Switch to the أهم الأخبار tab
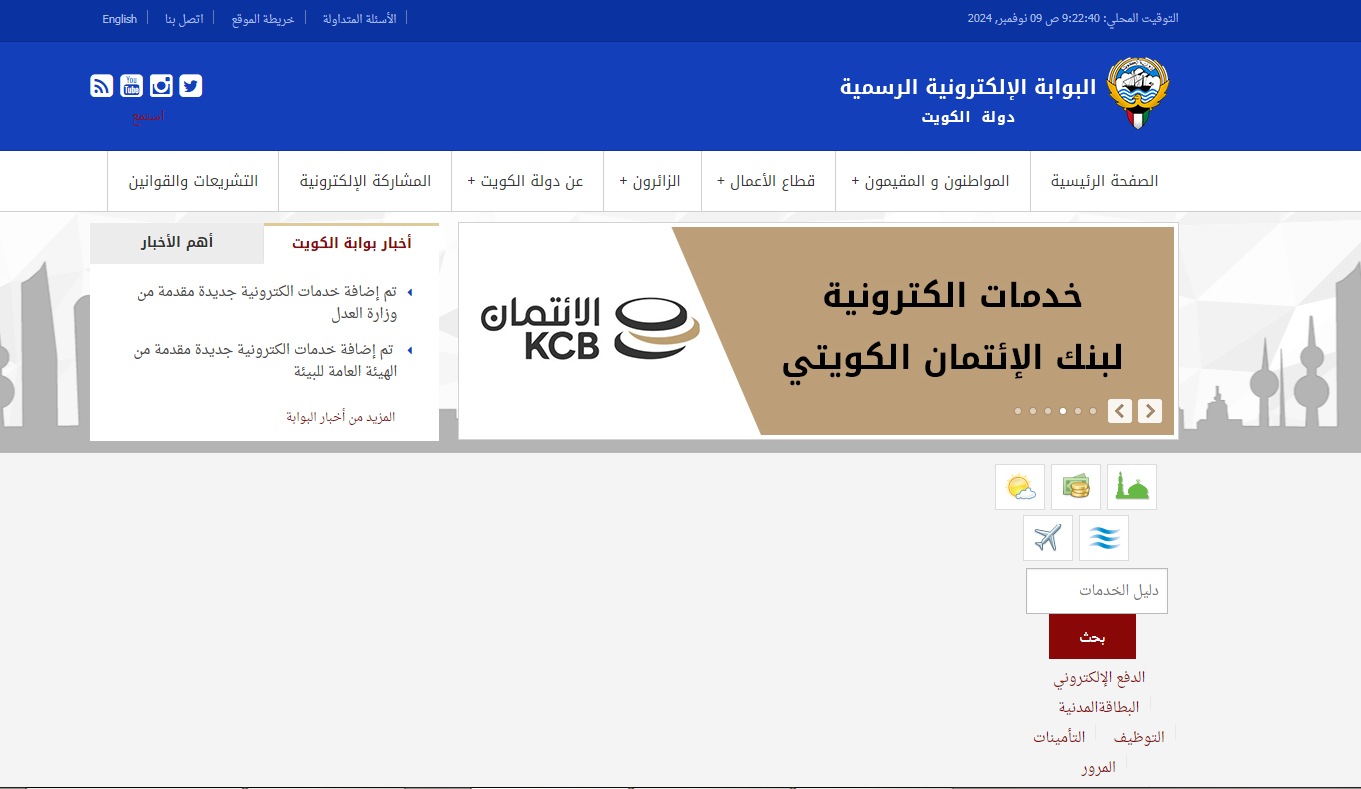The image size is (1361, 789). click(x=177, y=243)
